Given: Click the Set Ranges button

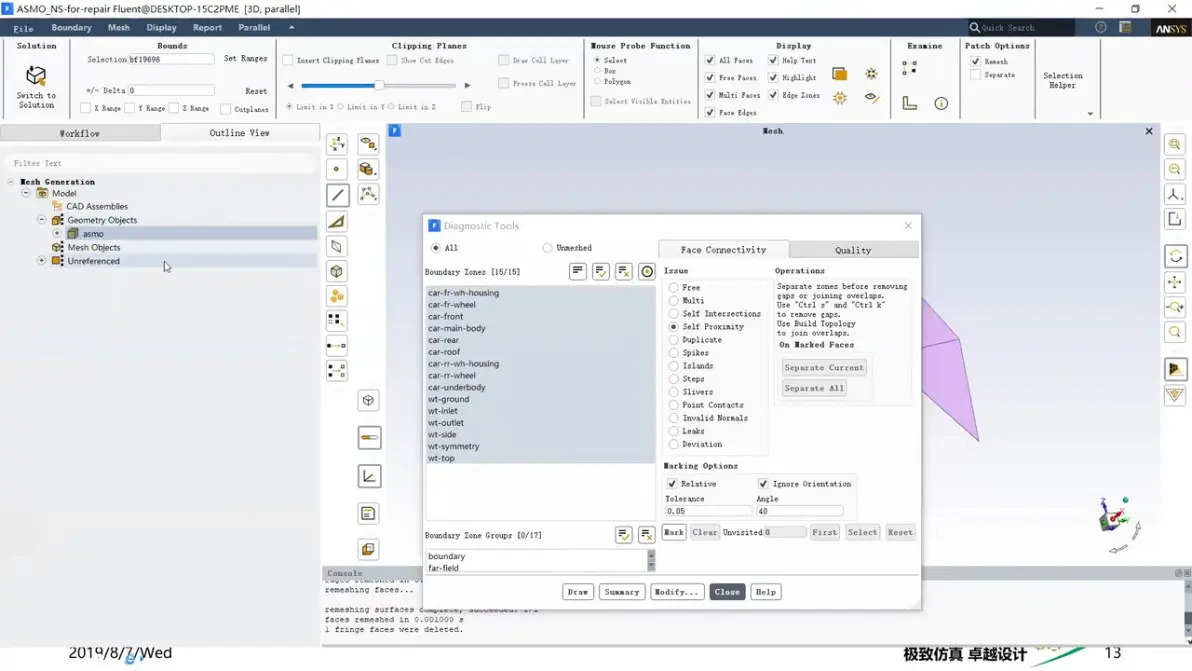Looking at the screenshot, I should pyautogui.click(x=246, y=59).
